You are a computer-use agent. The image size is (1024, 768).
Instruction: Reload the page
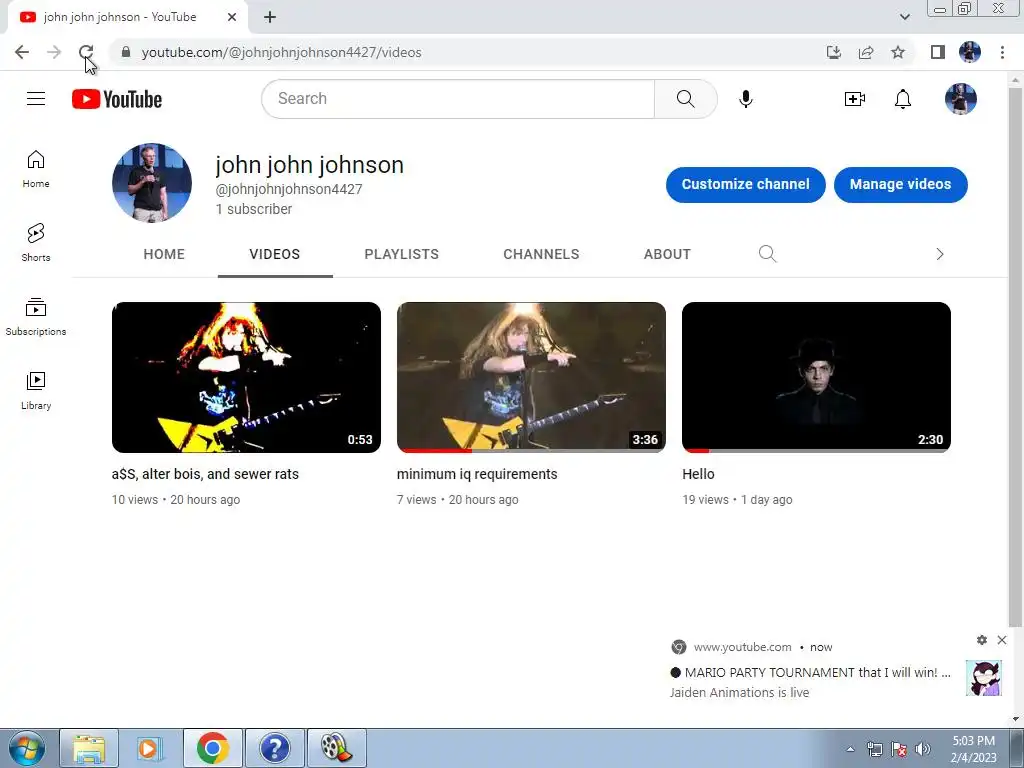(x=86, y=52)
